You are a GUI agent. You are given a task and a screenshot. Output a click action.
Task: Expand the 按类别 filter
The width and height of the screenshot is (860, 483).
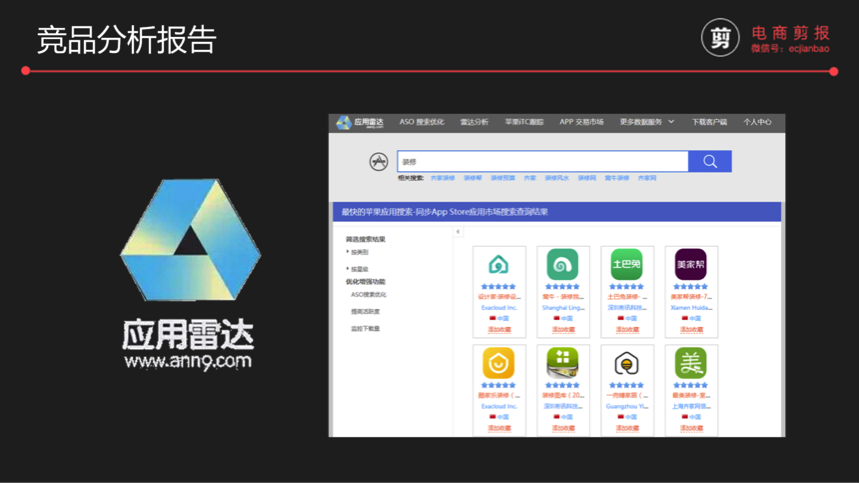tap(357, 252)
